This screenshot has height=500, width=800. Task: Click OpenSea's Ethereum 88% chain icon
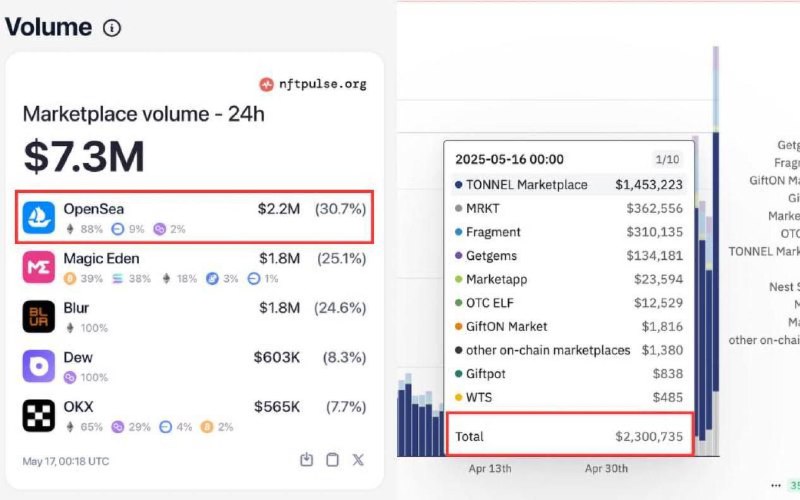70,229
